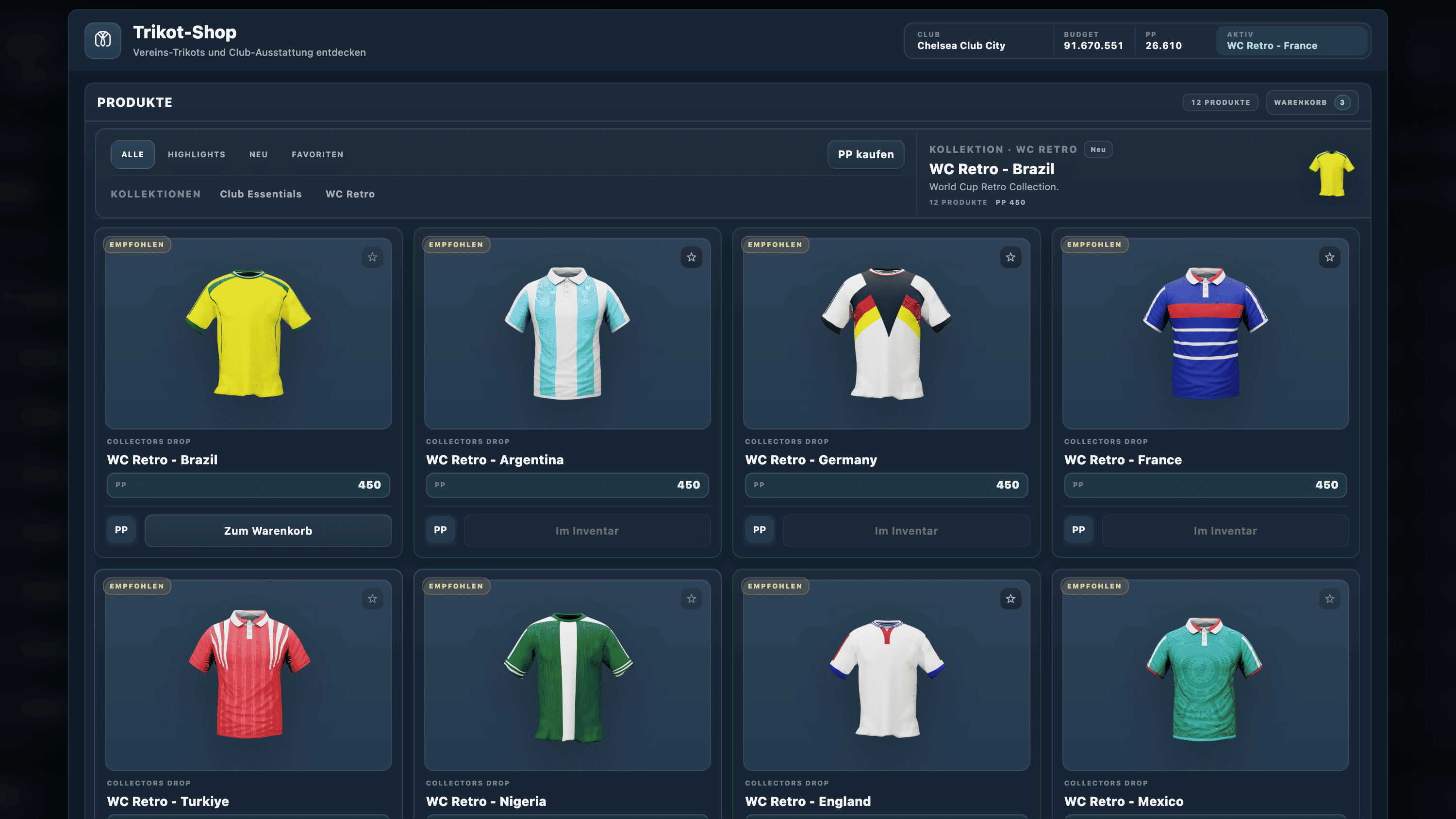
Task: Click the 'WC Retro - Argentina' product name
Action: coord(495,460)
